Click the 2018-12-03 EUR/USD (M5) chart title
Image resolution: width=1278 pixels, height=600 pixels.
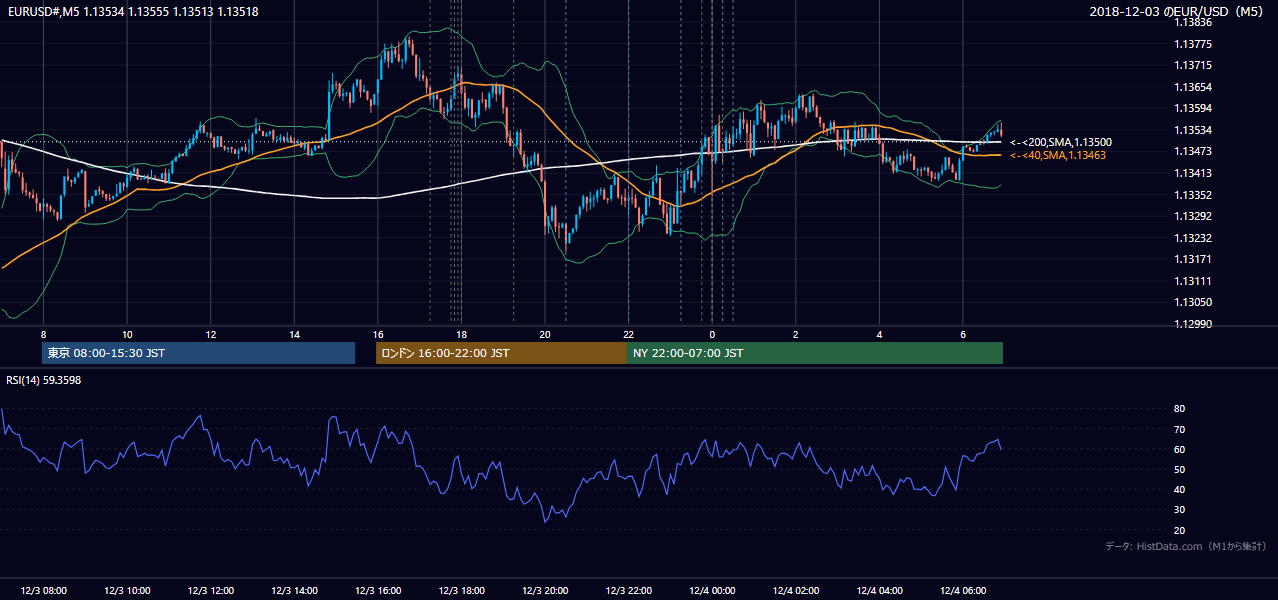pos(1178,11)
